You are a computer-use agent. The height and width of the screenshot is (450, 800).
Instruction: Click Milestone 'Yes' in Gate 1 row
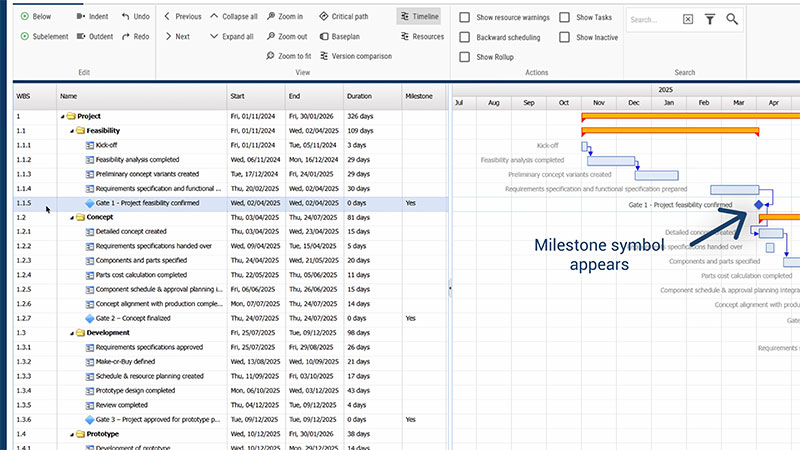click(x=411, y=203)
